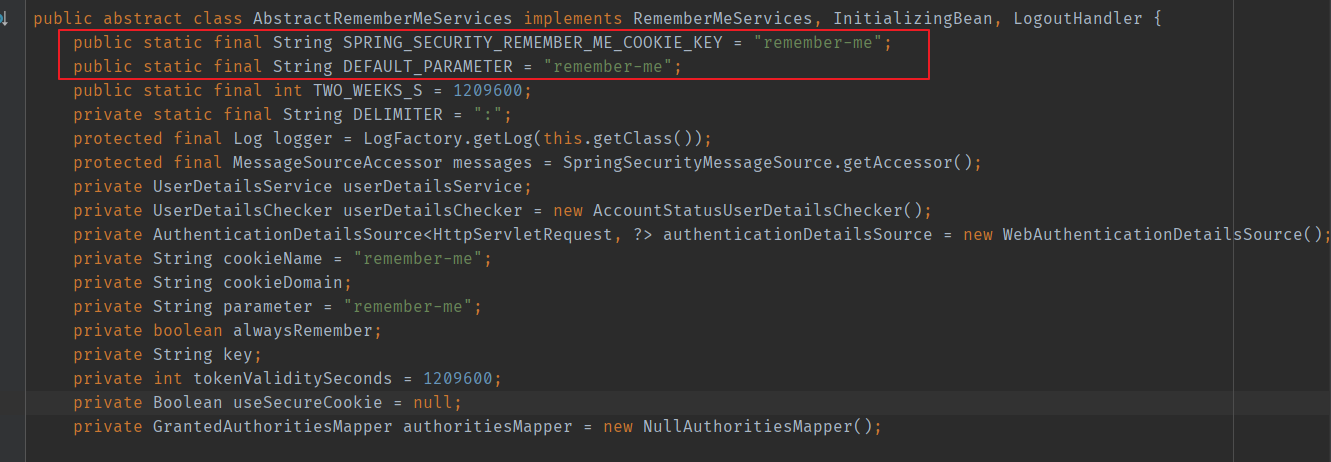Select the TWO_WEEKS_S constant
The width and height of the screenshot is (1331, 462).
(x=367, y=91)
